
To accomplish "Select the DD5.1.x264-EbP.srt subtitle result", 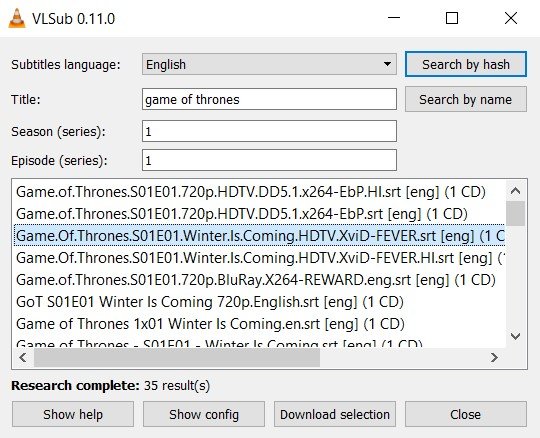I will point(260,214).
